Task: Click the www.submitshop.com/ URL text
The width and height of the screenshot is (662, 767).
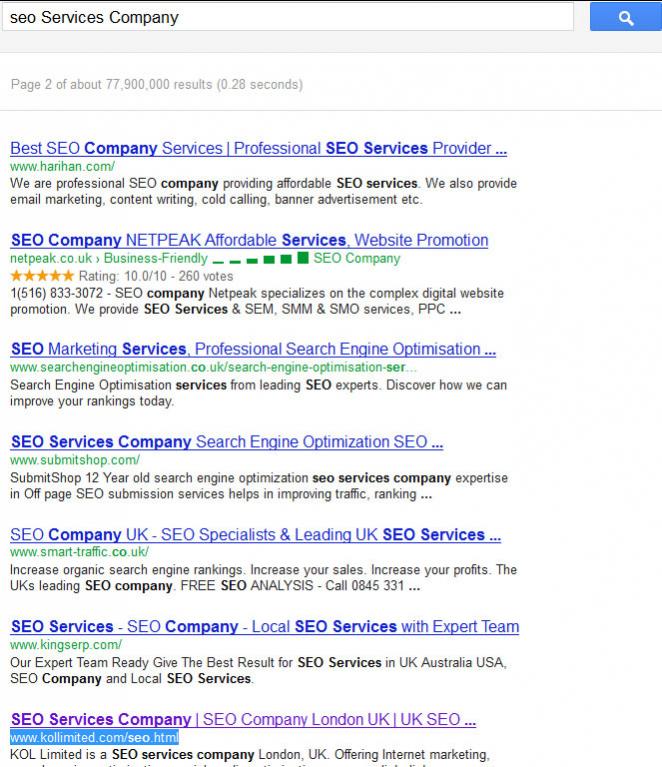Action: pyautogui.click(x=75, y=460)
